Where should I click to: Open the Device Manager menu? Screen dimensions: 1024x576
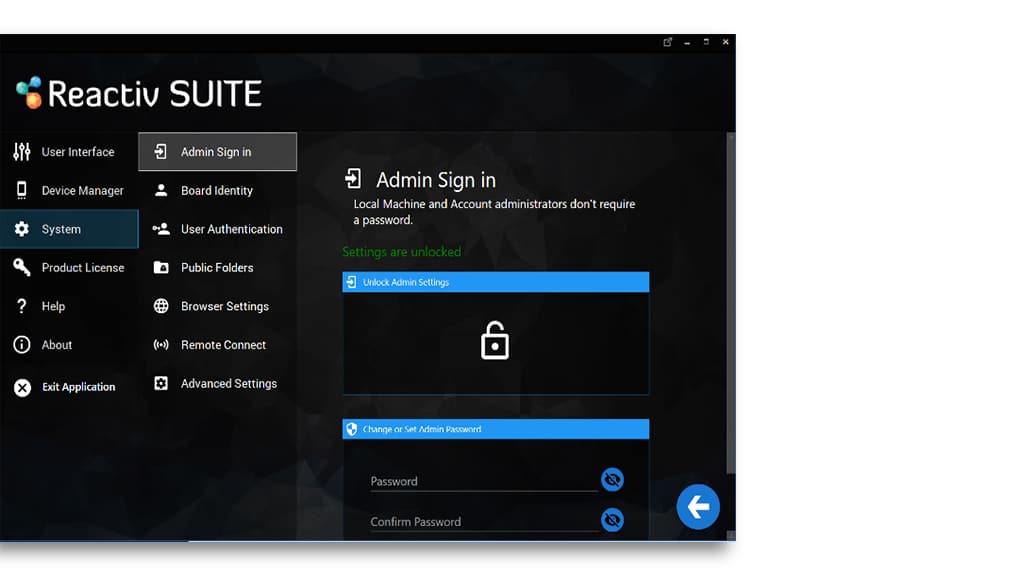click(69, 190)
